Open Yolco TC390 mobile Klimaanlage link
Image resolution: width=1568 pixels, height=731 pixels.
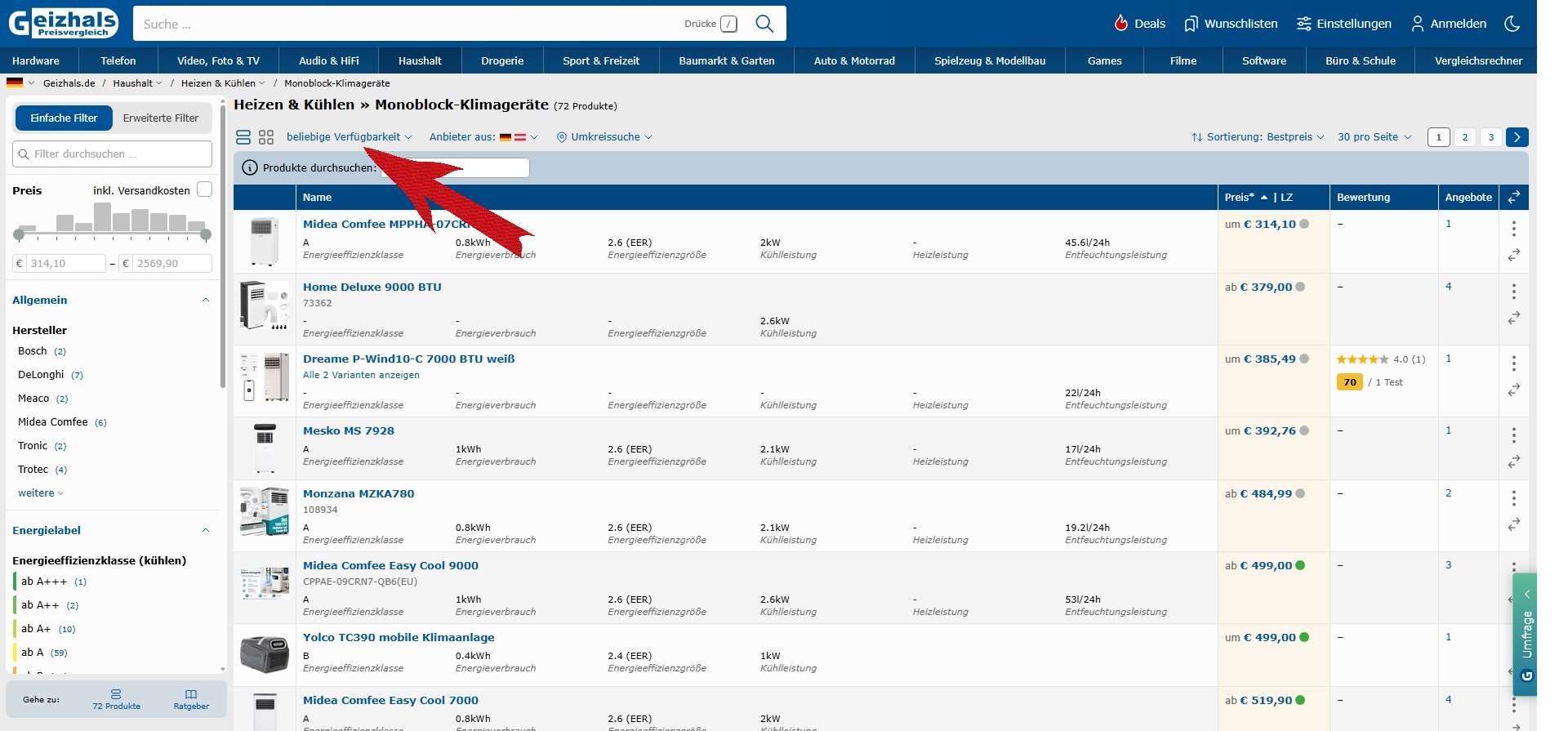click(x=399, y=638)
